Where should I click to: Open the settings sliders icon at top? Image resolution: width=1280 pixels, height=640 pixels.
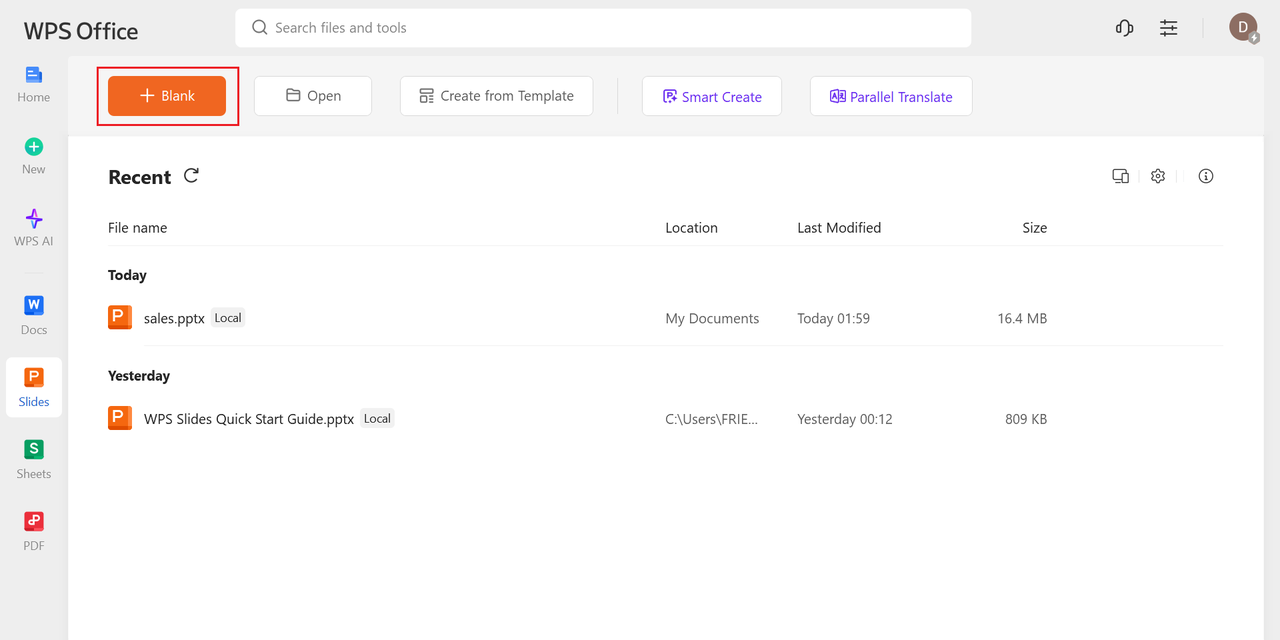click(1169, 28)
